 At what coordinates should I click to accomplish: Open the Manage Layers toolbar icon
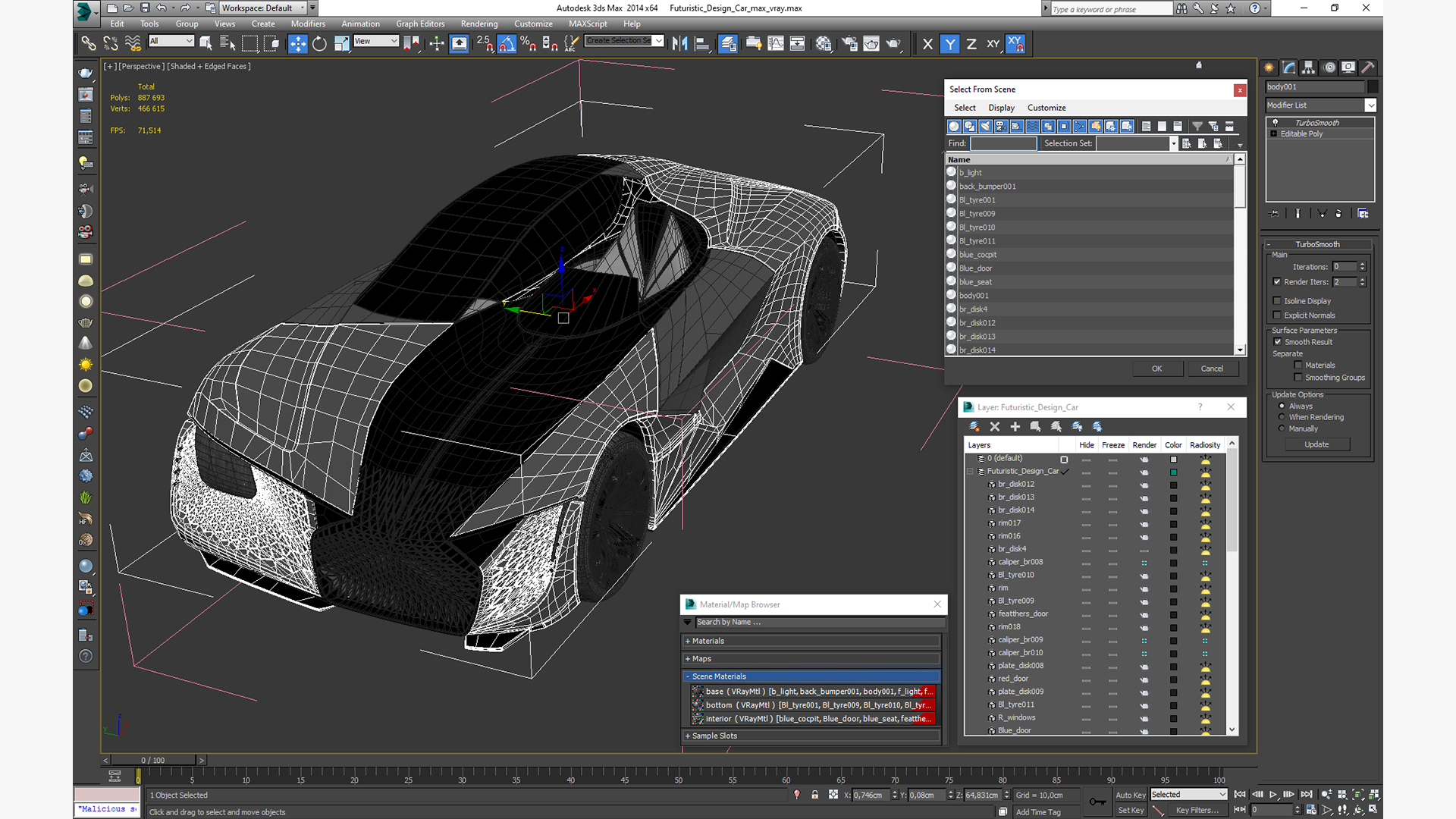[x=728, y=43]
